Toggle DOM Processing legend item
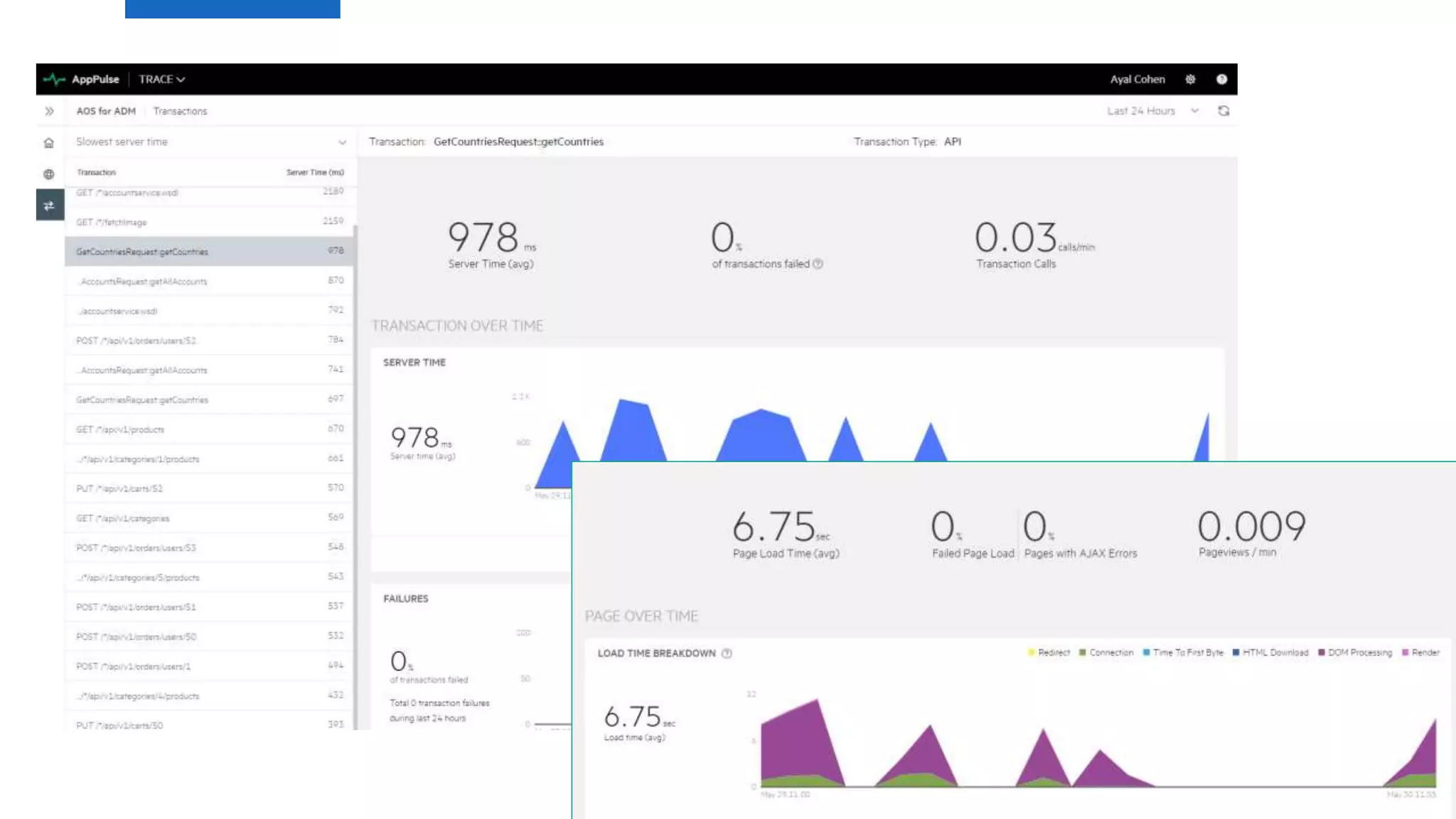 point(1354,653)
